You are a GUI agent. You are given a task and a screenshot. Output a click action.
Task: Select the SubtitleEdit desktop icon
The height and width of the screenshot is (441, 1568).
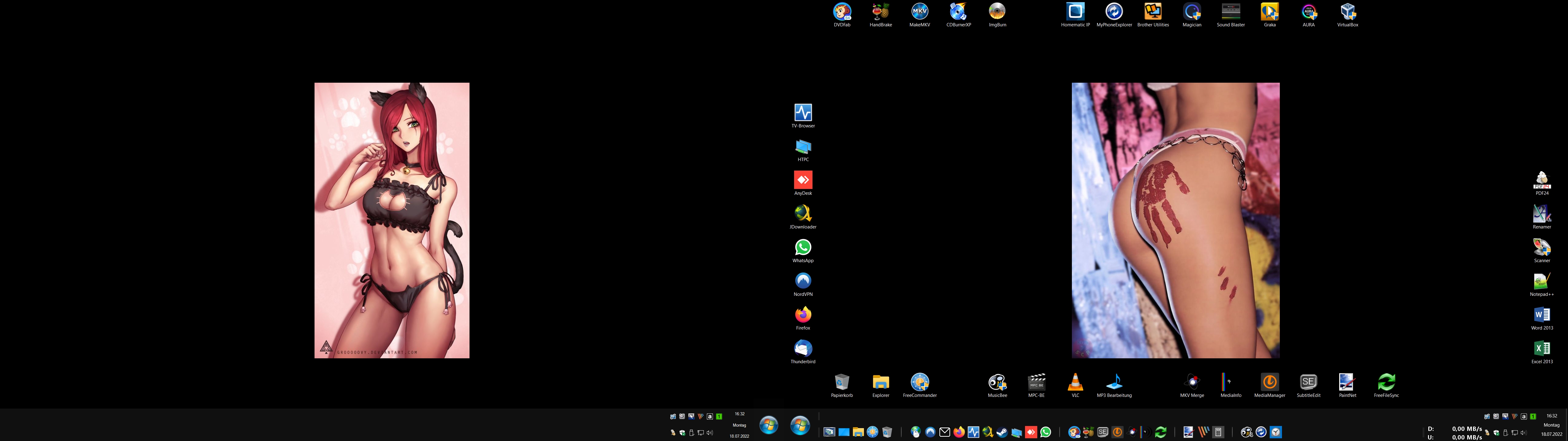[x=1309, y=386]
